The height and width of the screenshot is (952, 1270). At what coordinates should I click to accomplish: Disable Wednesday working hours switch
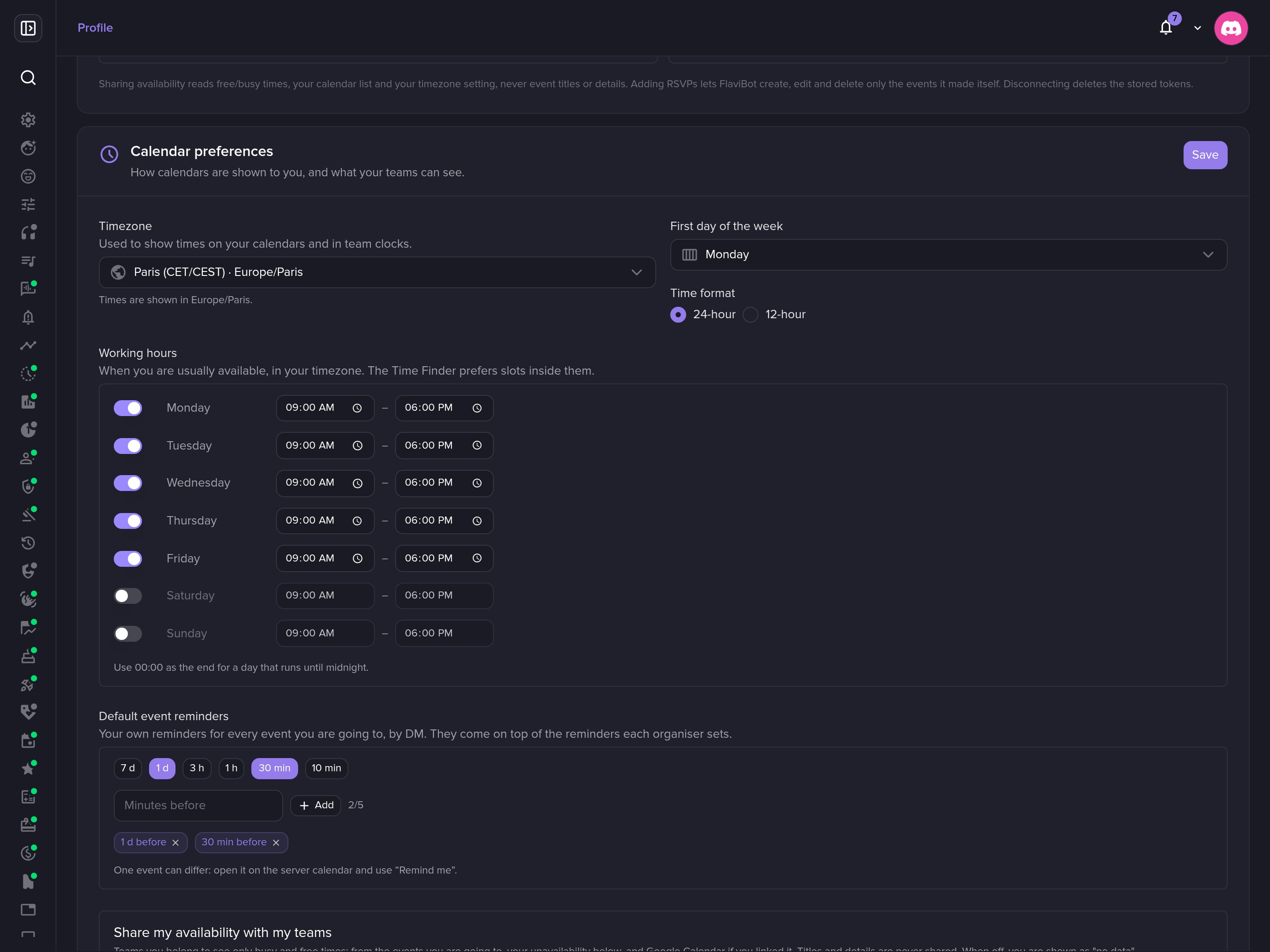coord(127,483)
